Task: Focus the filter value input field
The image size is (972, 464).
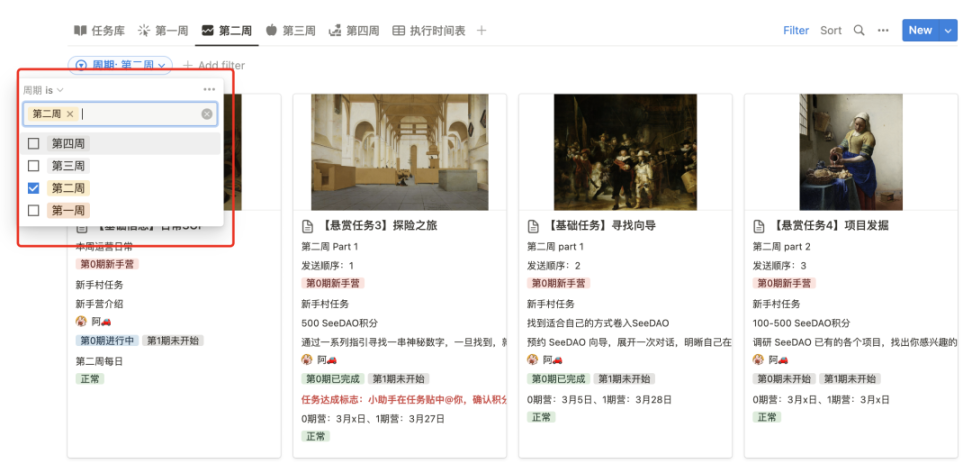Action: [x=120, y=114]
